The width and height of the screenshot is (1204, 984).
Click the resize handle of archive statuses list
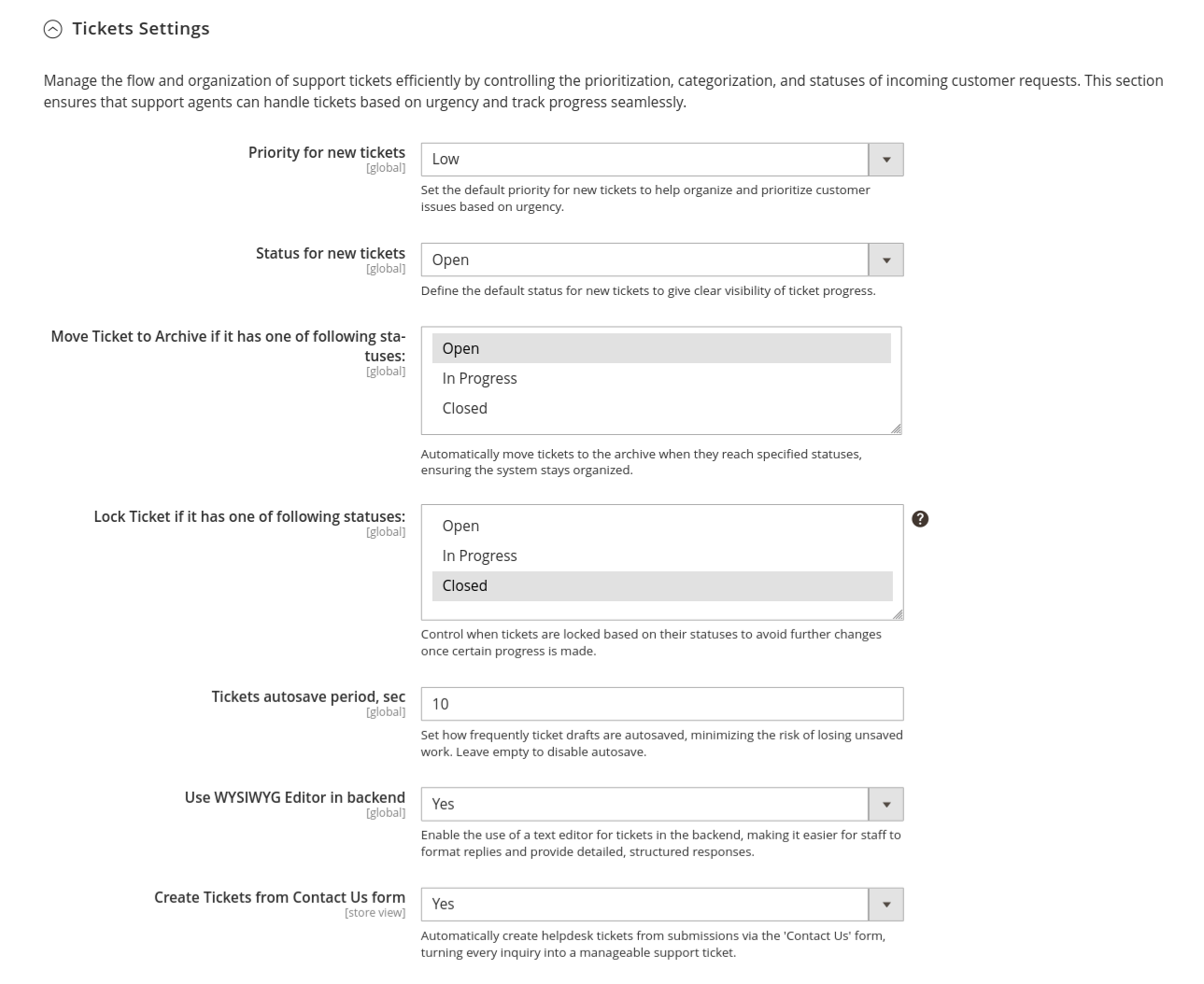click(896, 429)
